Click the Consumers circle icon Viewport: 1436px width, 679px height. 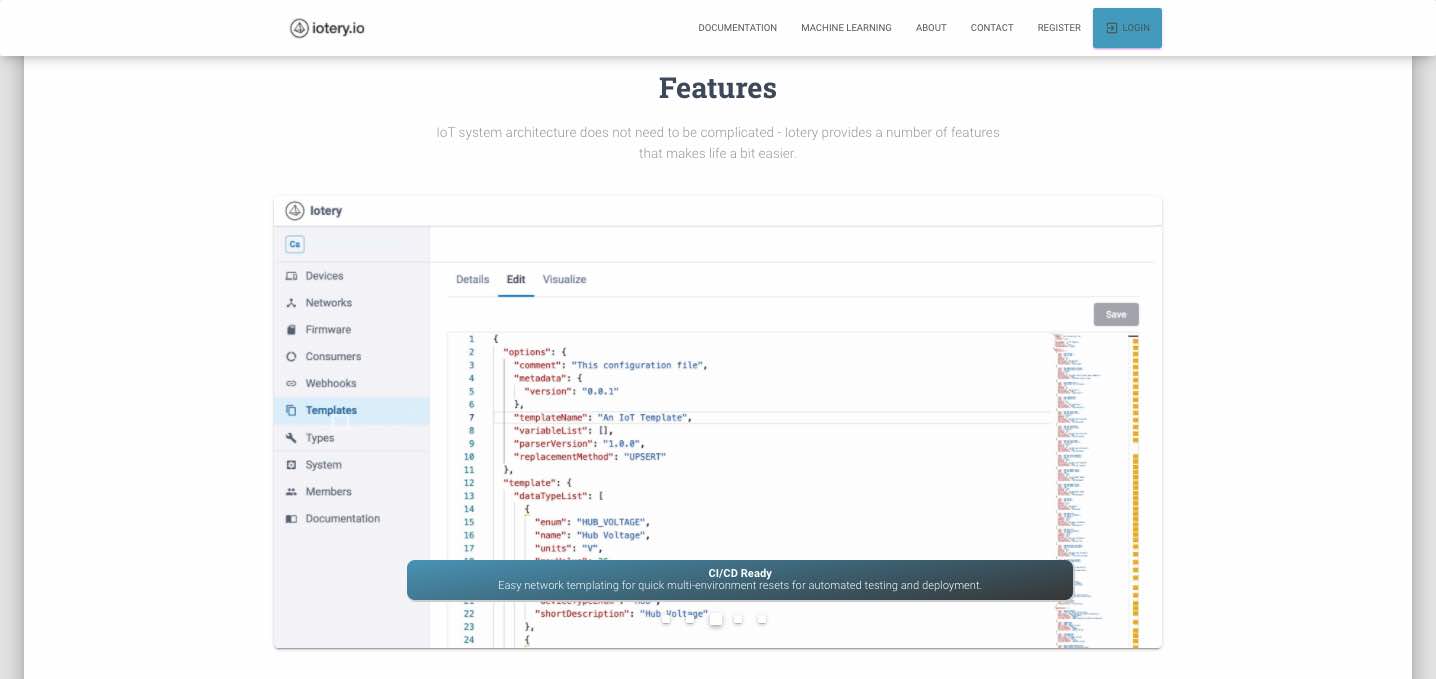pyautogui.click(x=291, y=357)
